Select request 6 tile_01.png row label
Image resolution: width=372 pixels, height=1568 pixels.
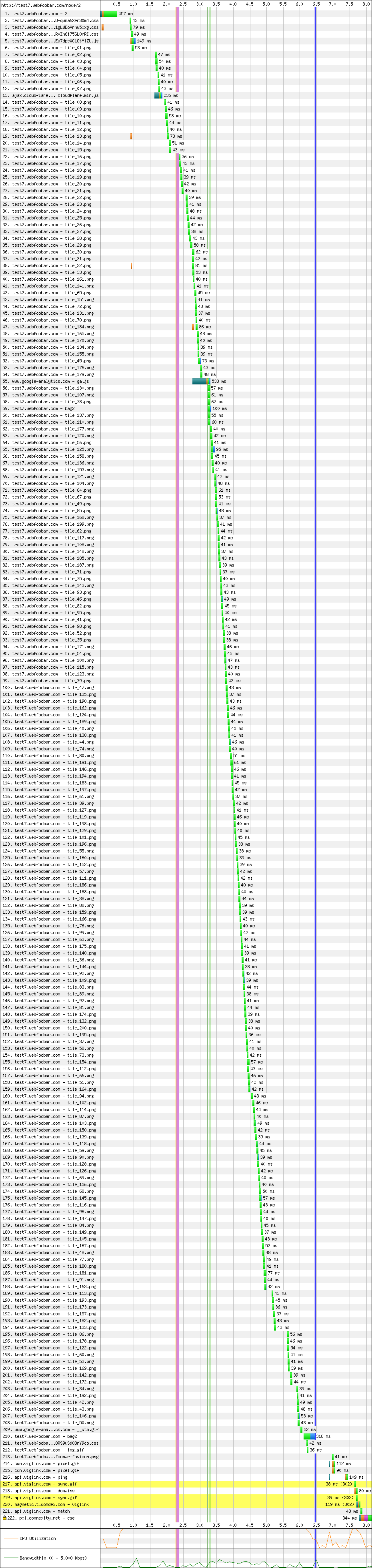(x=52, y=48)
